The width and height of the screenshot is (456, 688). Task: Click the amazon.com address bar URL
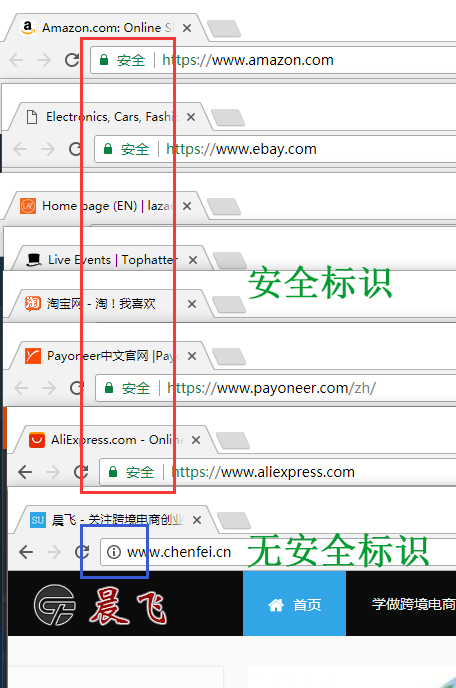[248, 60]
